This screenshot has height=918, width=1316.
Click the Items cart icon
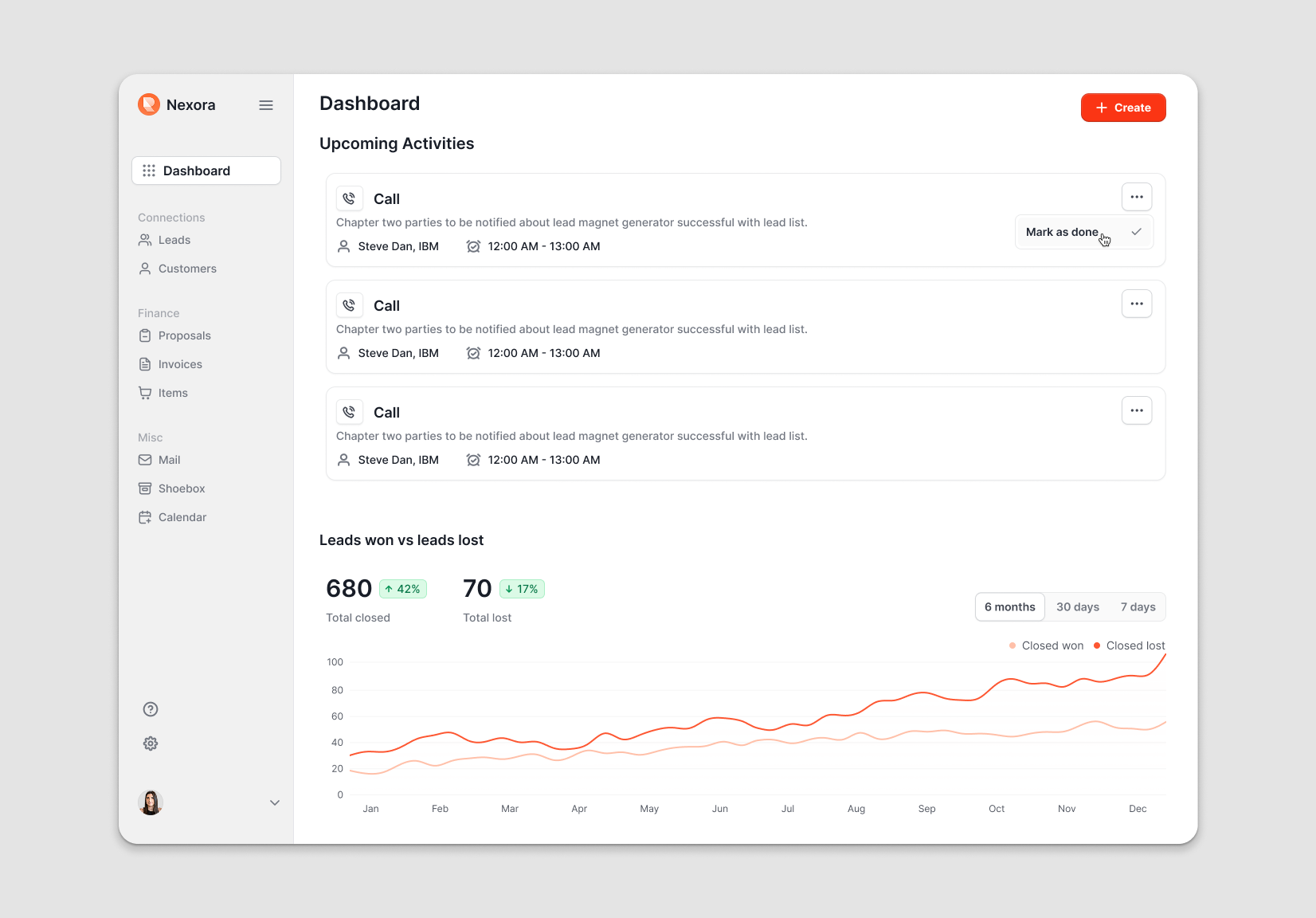145,393
